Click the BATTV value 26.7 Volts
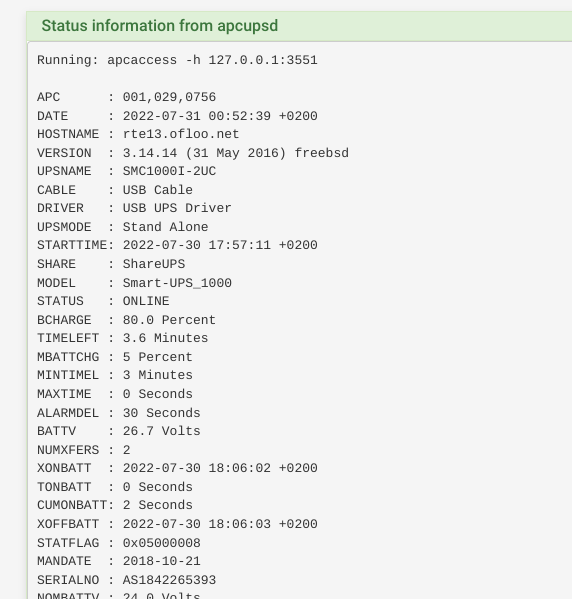572x599 pixels. point(162,431)
